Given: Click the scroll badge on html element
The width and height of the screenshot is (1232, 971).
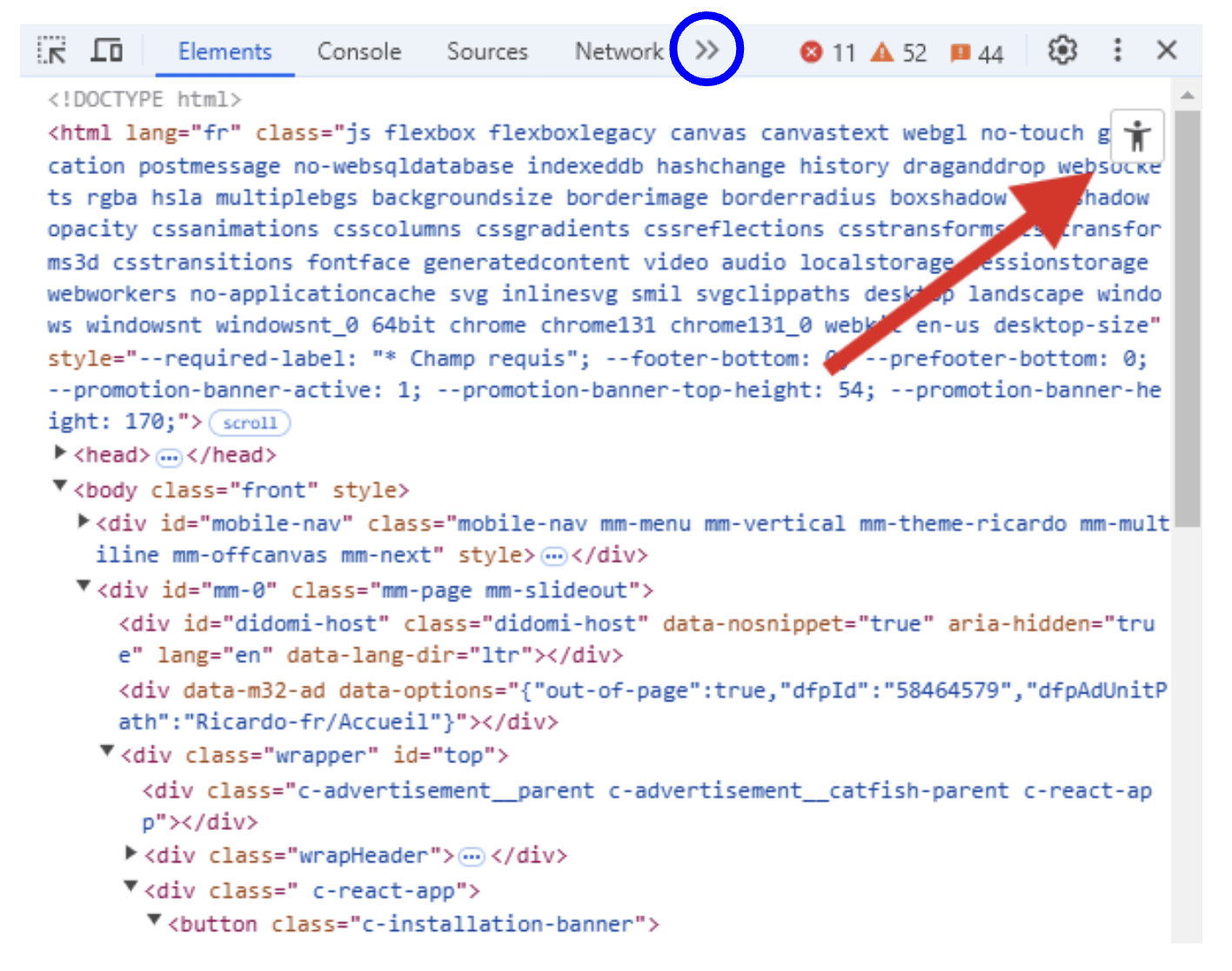Looking at the screenshot, I should 250,423.
